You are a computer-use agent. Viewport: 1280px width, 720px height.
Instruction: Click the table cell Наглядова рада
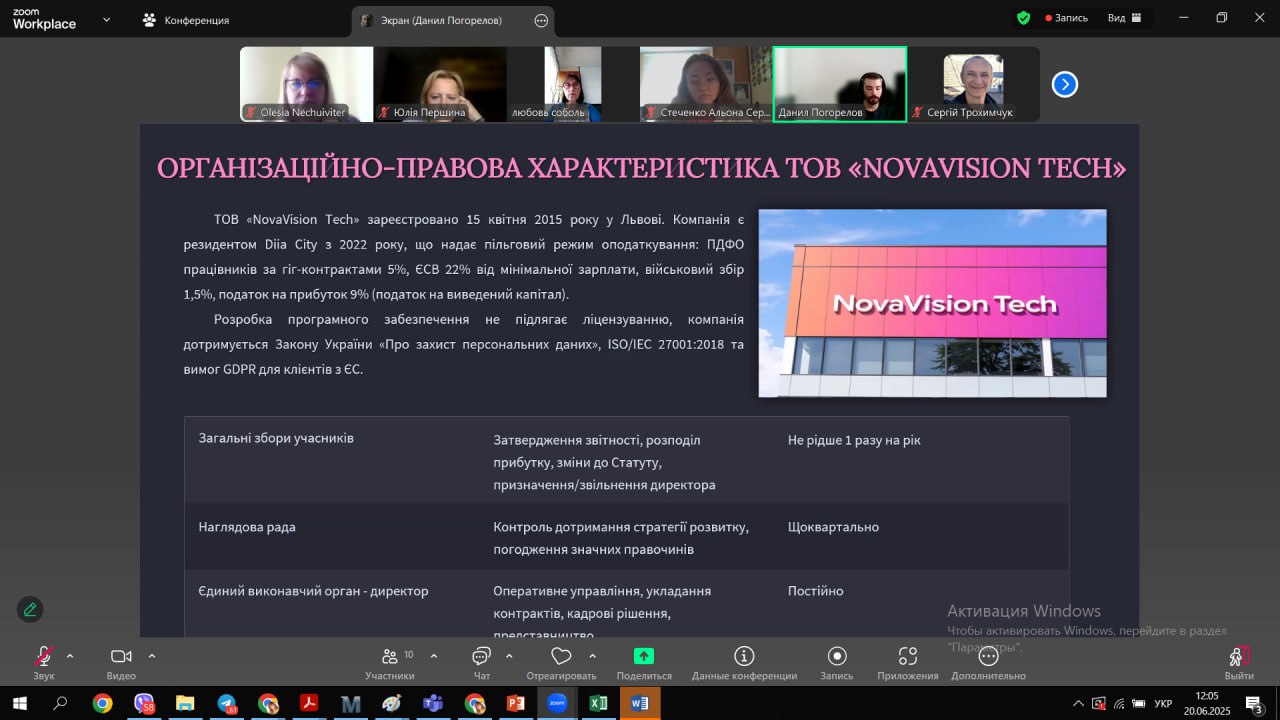point(247,527)
